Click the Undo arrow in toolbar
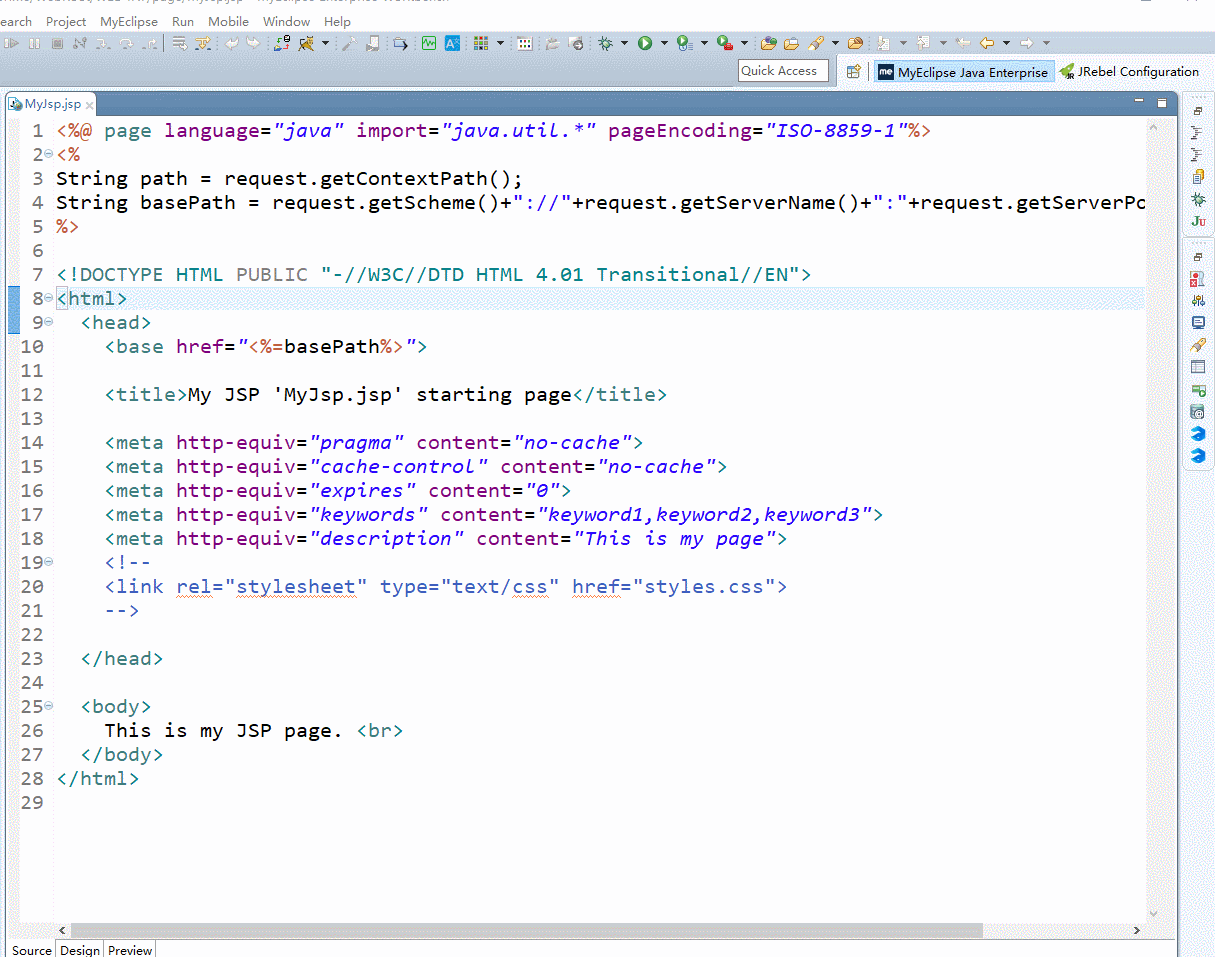This screenshot has height=957, width=1215. (231, 43)
